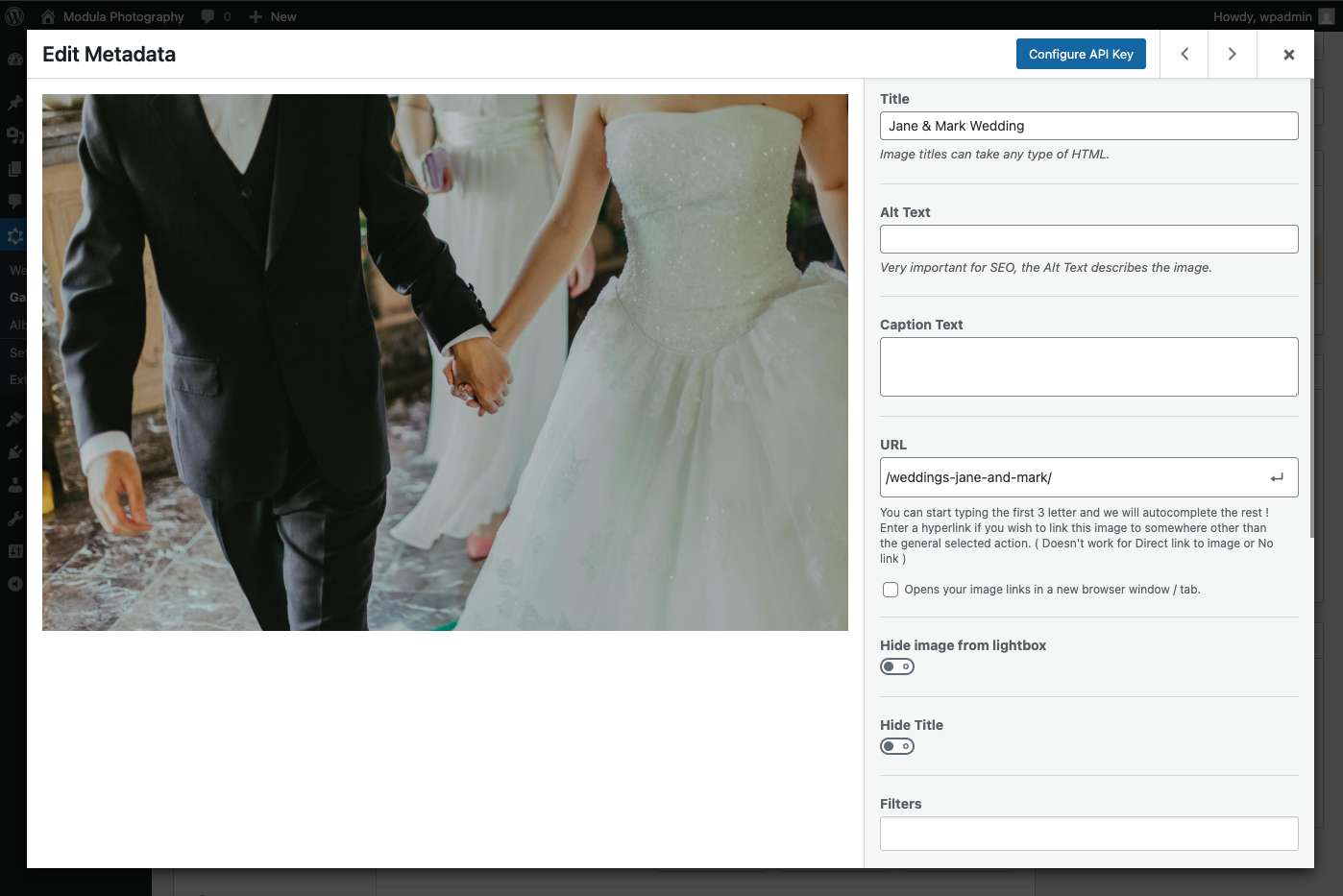Viewport: 1343px width, 896px height.
Task: Open WordPress logo menu in admin bar
Action: click(15, 16)
